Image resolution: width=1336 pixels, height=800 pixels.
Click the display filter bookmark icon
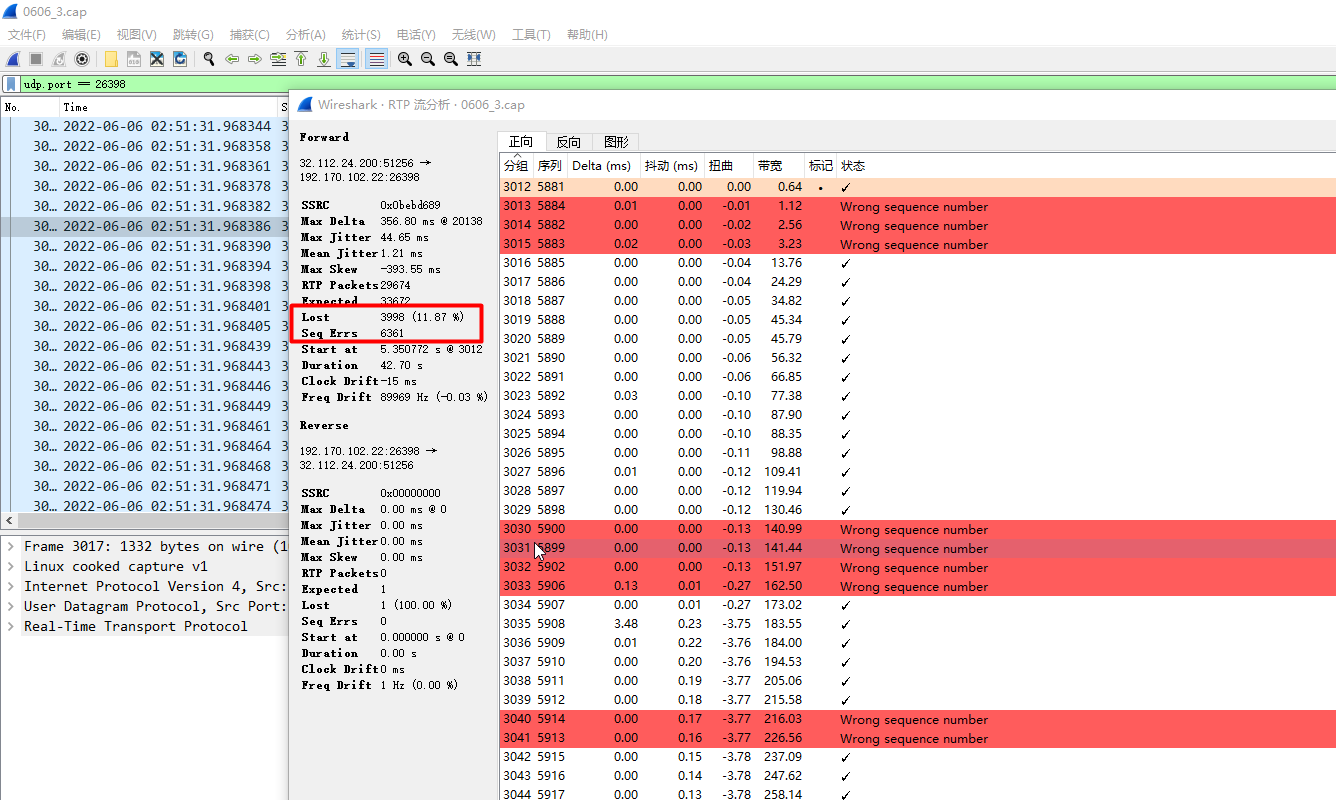(11, 84)
